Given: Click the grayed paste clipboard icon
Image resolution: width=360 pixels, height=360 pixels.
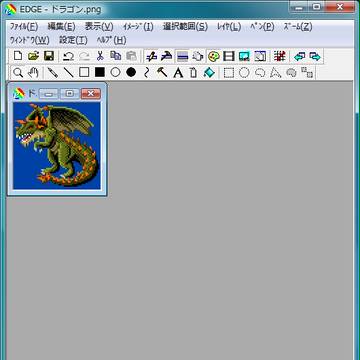Looking at the screenshot, I should [x=131, y=56].
